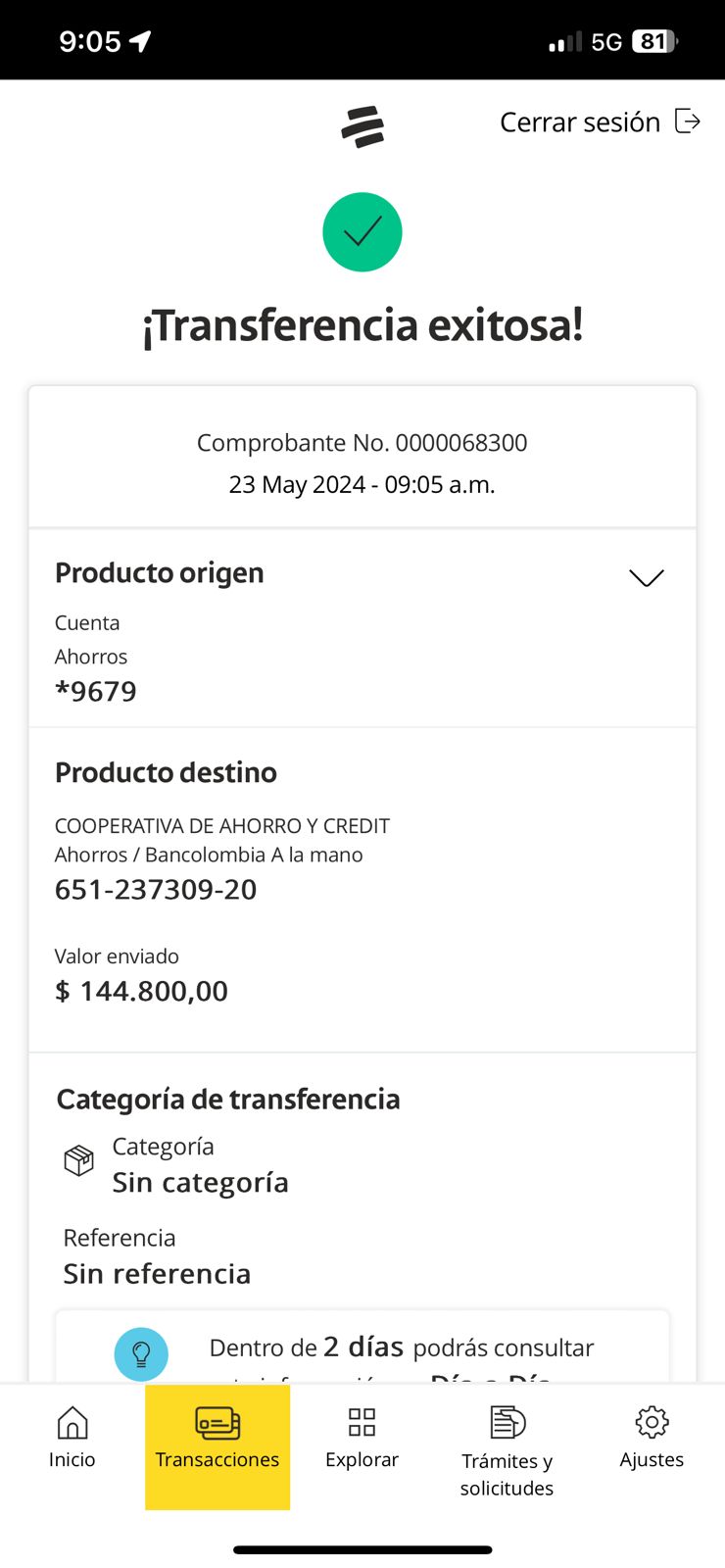Click the Cerrar sesión link
The image size is (725, 1568).
pos(580,122)
